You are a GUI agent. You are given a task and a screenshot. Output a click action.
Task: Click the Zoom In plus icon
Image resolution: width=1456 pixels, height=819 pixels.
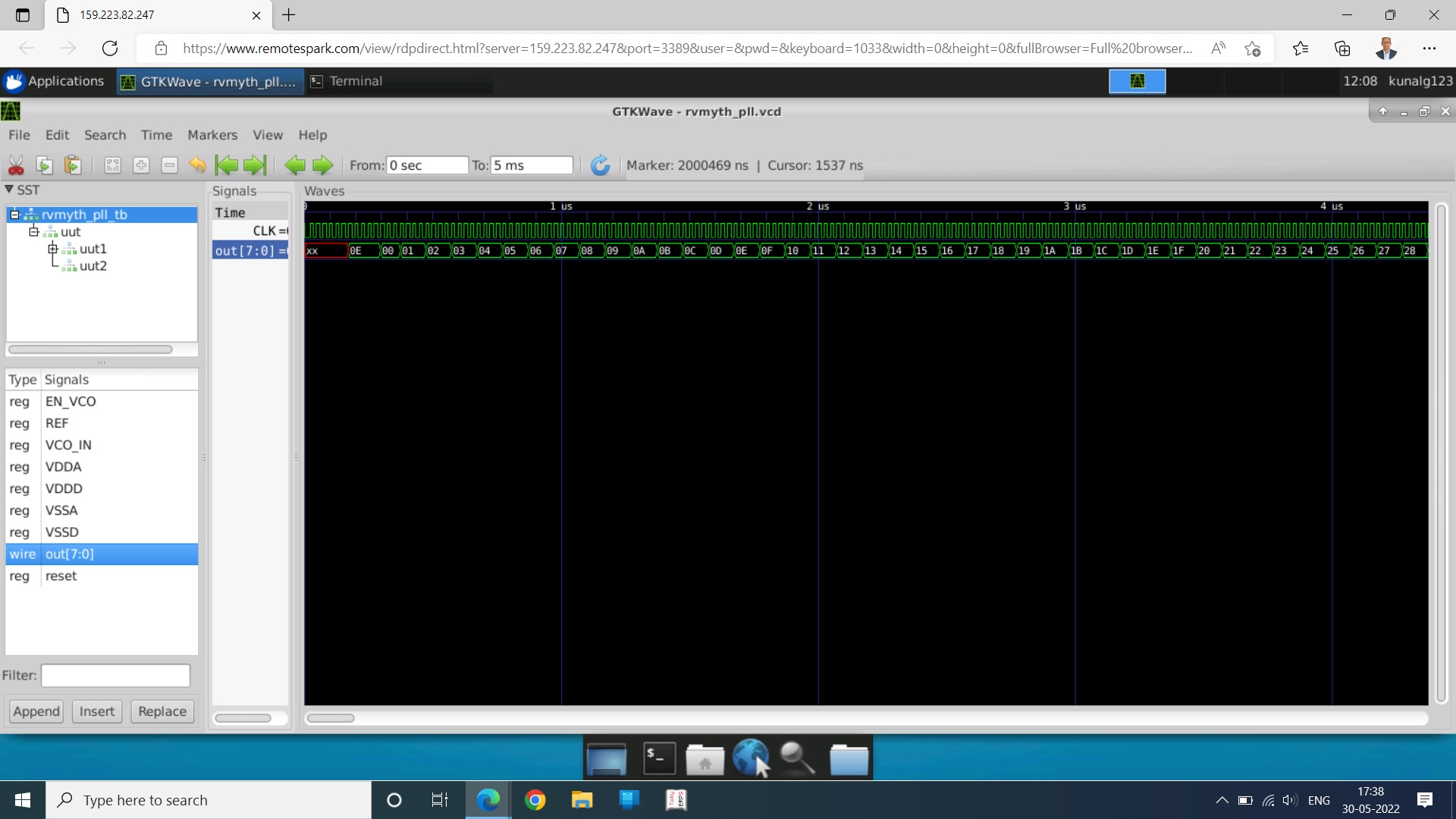[141, 165]
